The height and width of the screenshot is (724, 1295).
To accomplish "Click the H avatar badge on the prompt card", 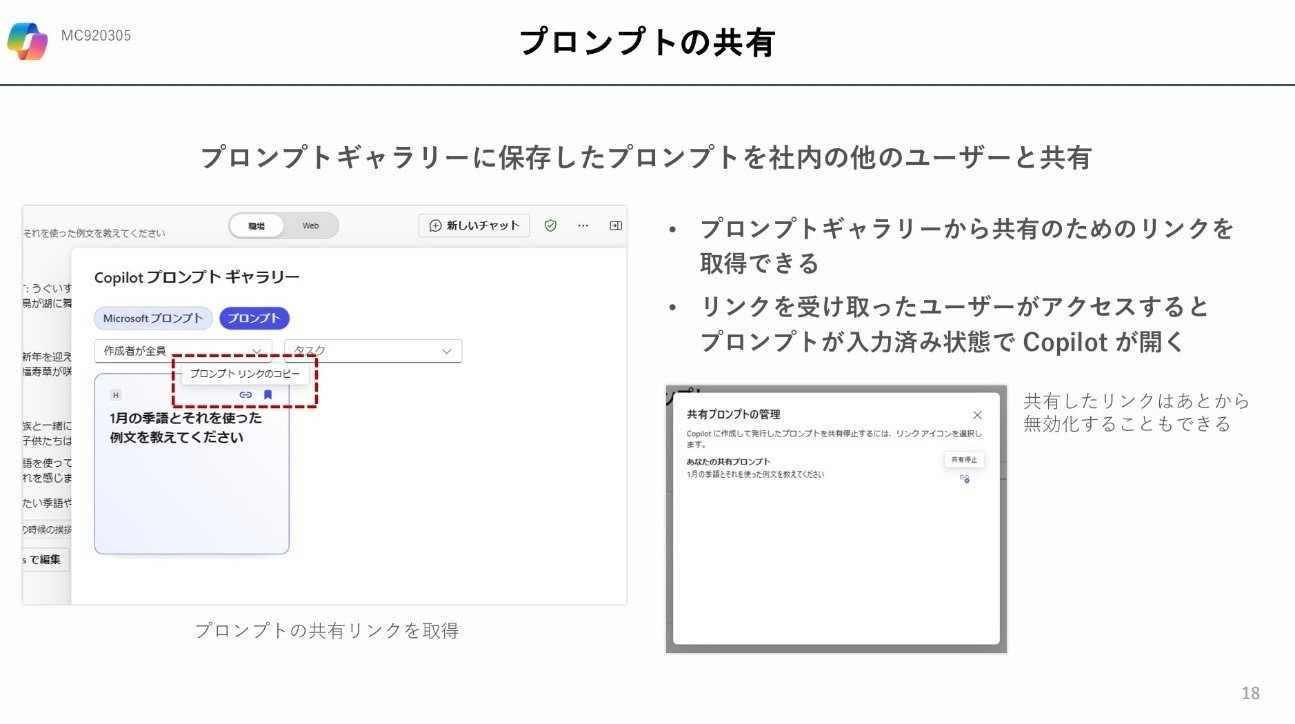I will 115,395.
